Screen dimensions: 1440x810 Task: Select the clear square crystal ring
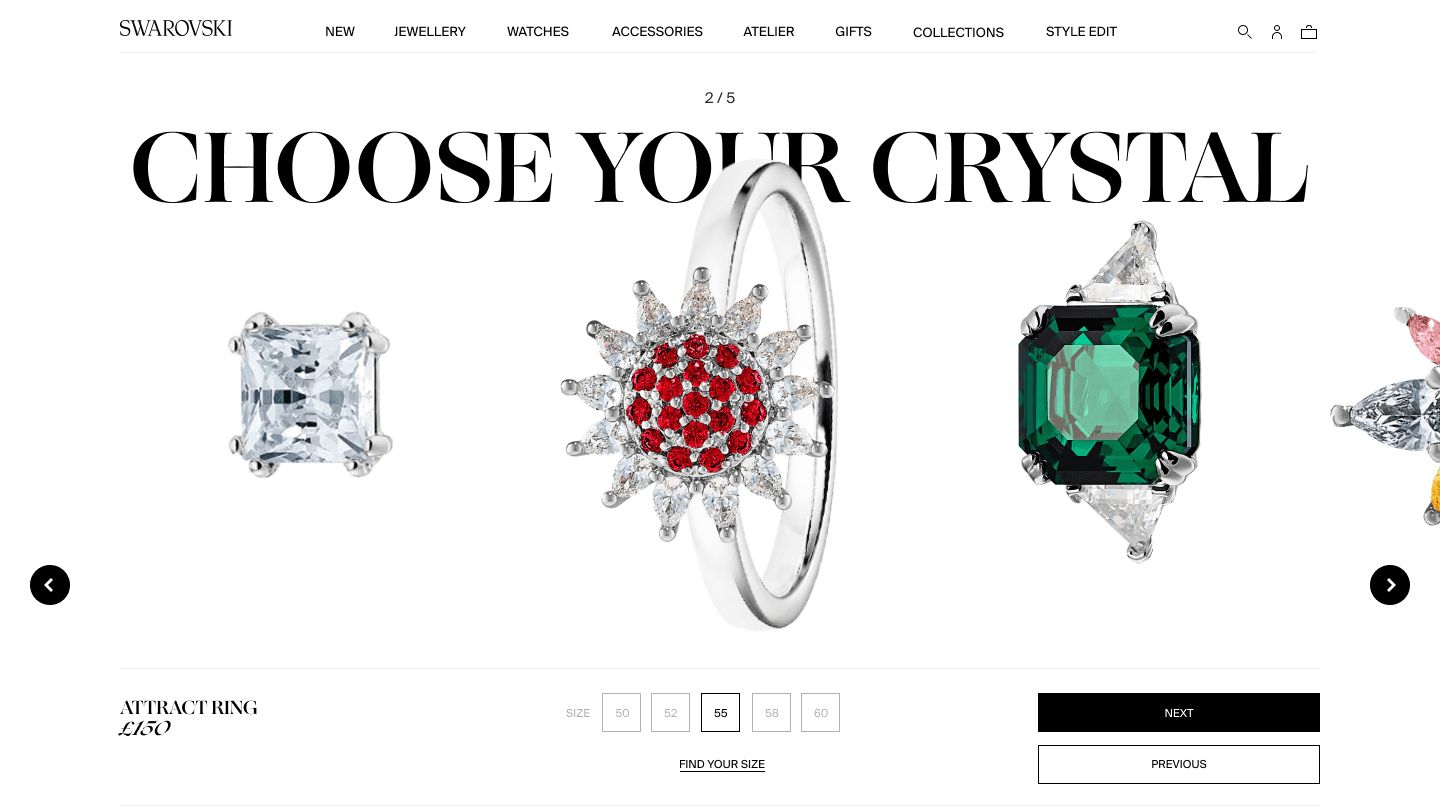coord(310,393)
